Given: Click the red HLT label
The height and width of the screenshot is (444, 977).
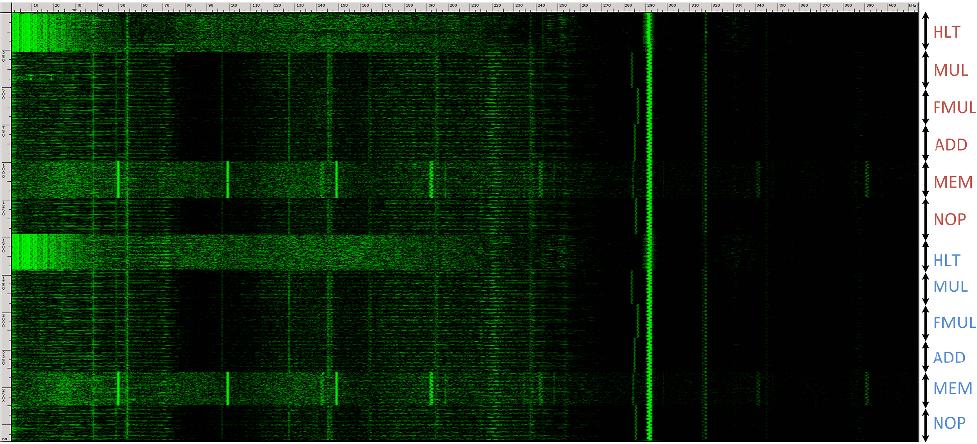Looking at the screenshot, I should [x=946, y=33].
